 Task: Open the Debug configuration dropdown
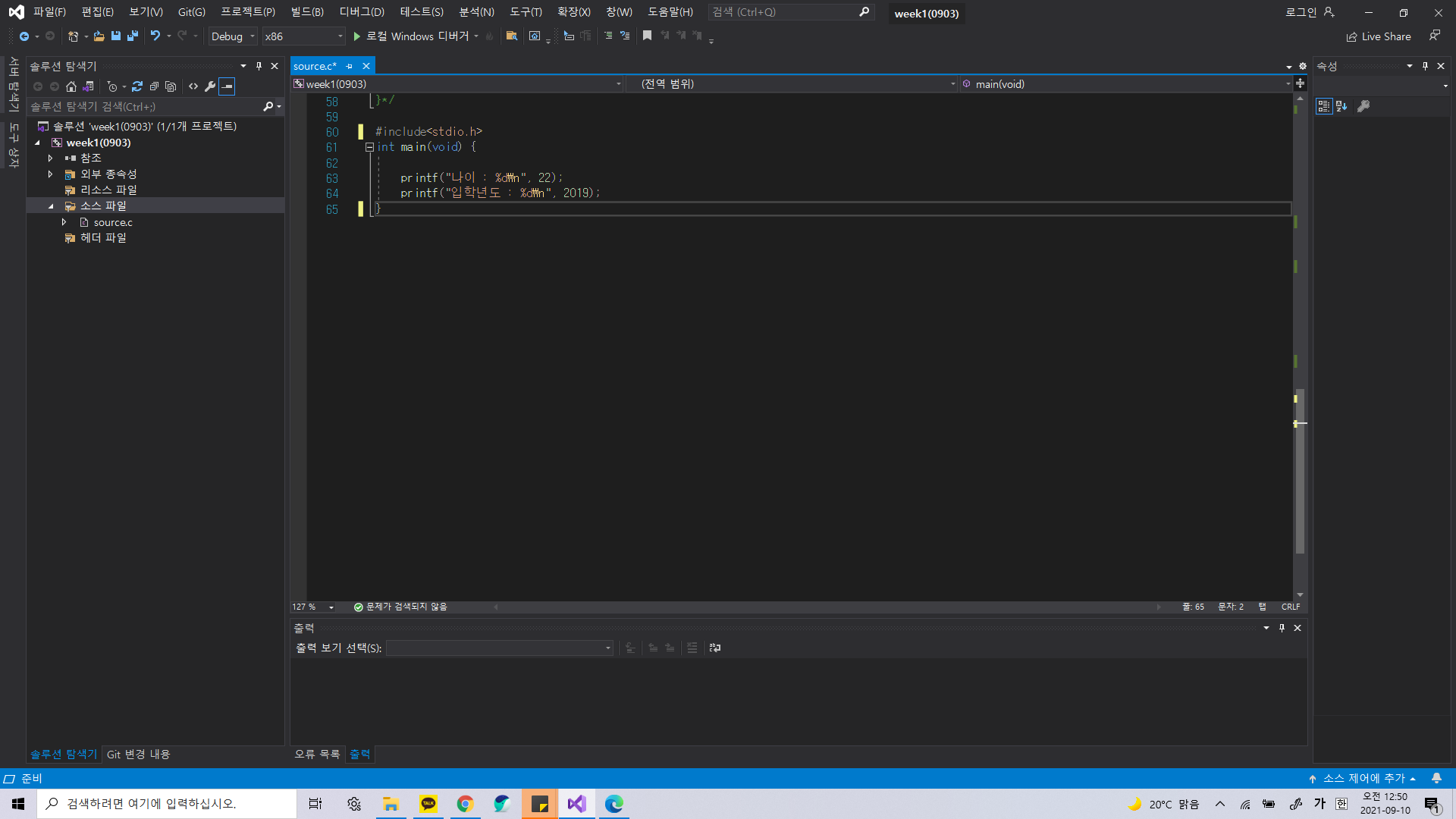233,36
